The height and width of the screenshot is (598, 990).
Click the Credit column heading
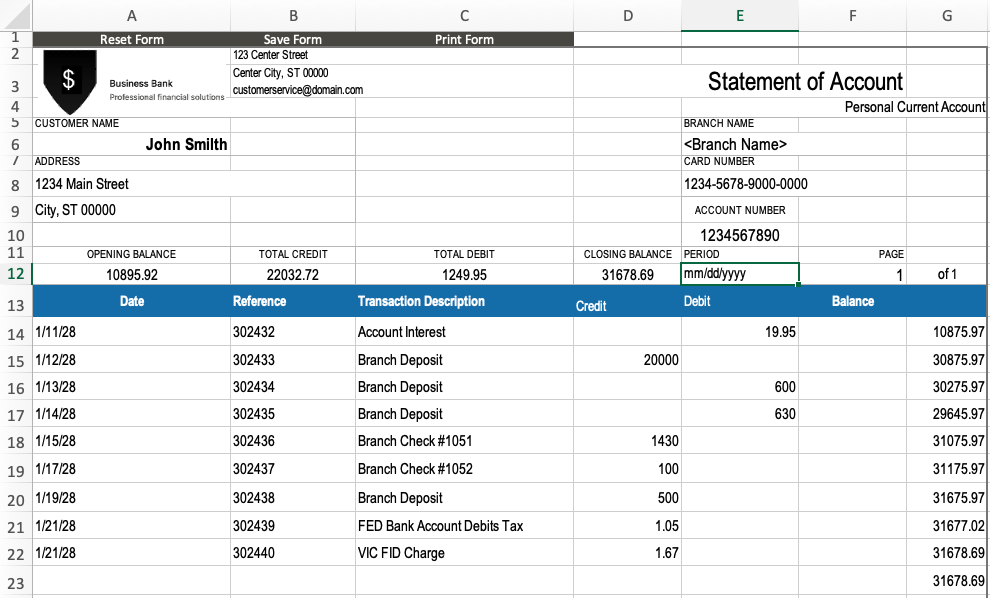(x=591, y=306)
